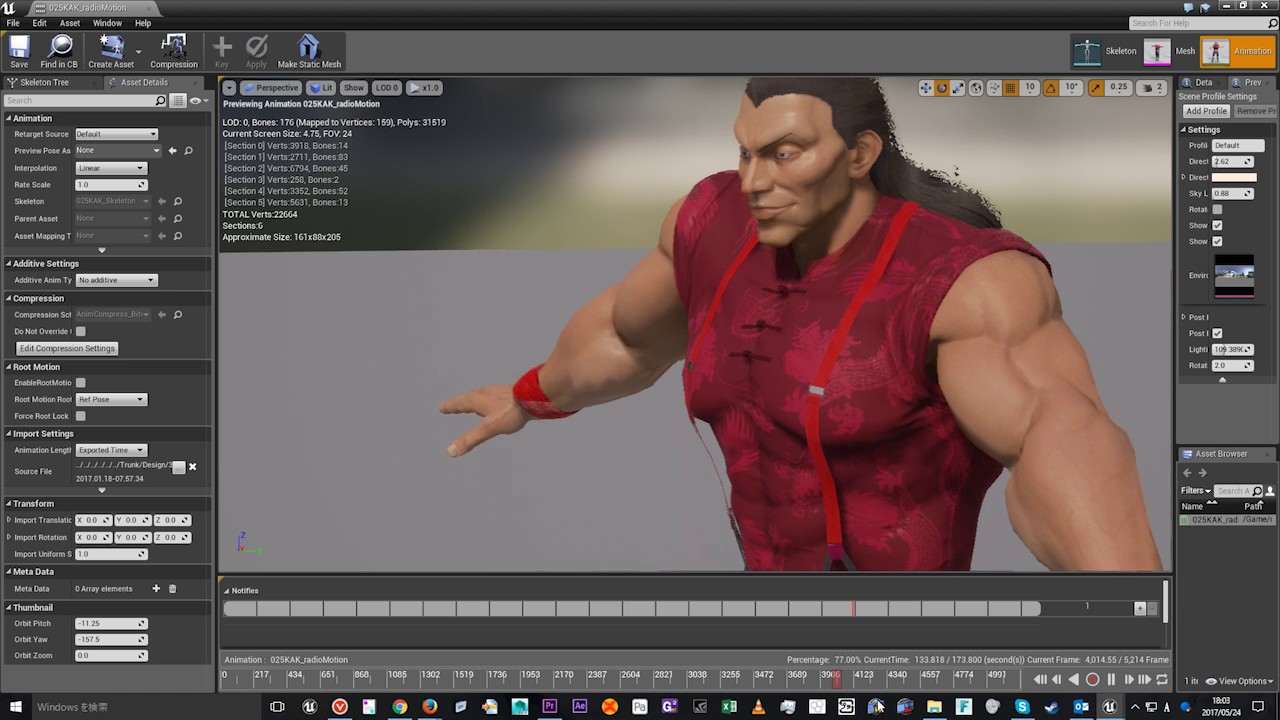Toggle loop playback icon
Image resolution: width=1280 pixels, height=720 pixels.
coord(1162,680)
